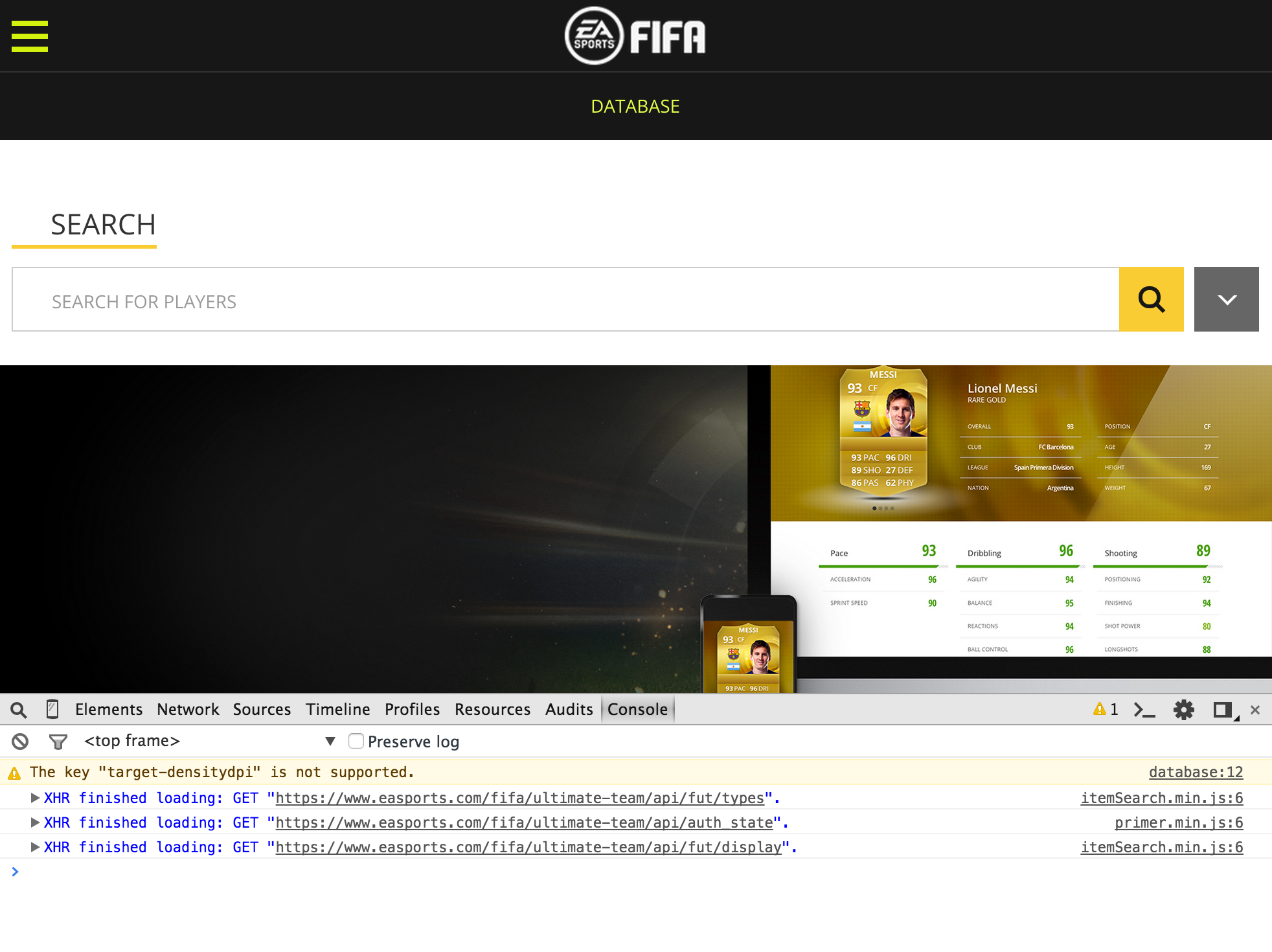Expand the fut/types XHR log entry
1272x952 pixels.
tap(36, 798)
